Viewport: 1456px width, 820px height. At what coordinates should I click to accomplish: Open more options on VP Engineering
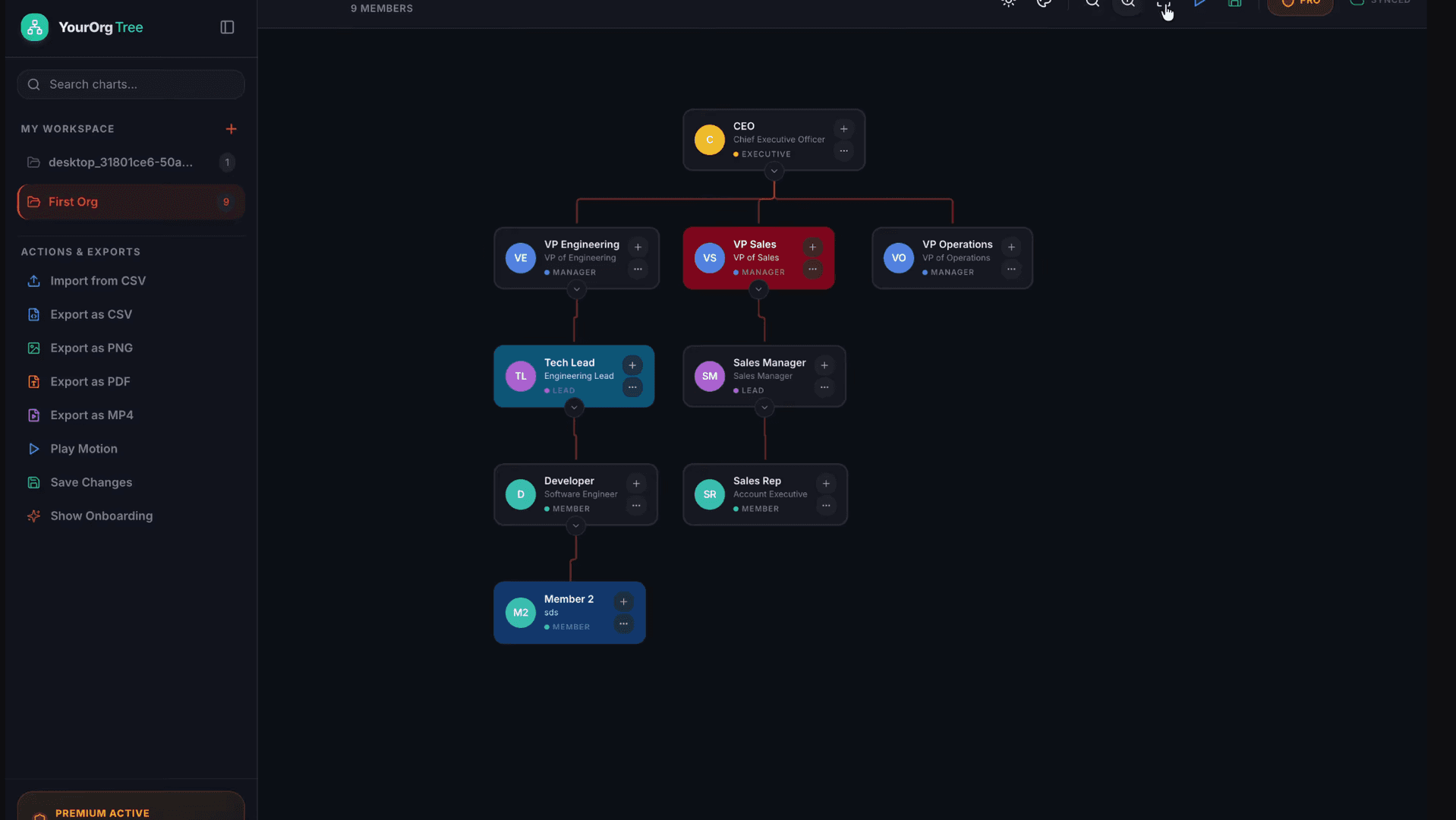point(638,269)
